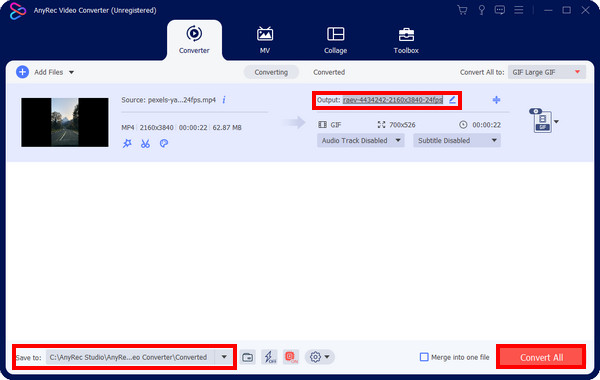Screen dimensions: 600x380
Task: Click the 62.87 MB file size
Action: click(227, 127)
